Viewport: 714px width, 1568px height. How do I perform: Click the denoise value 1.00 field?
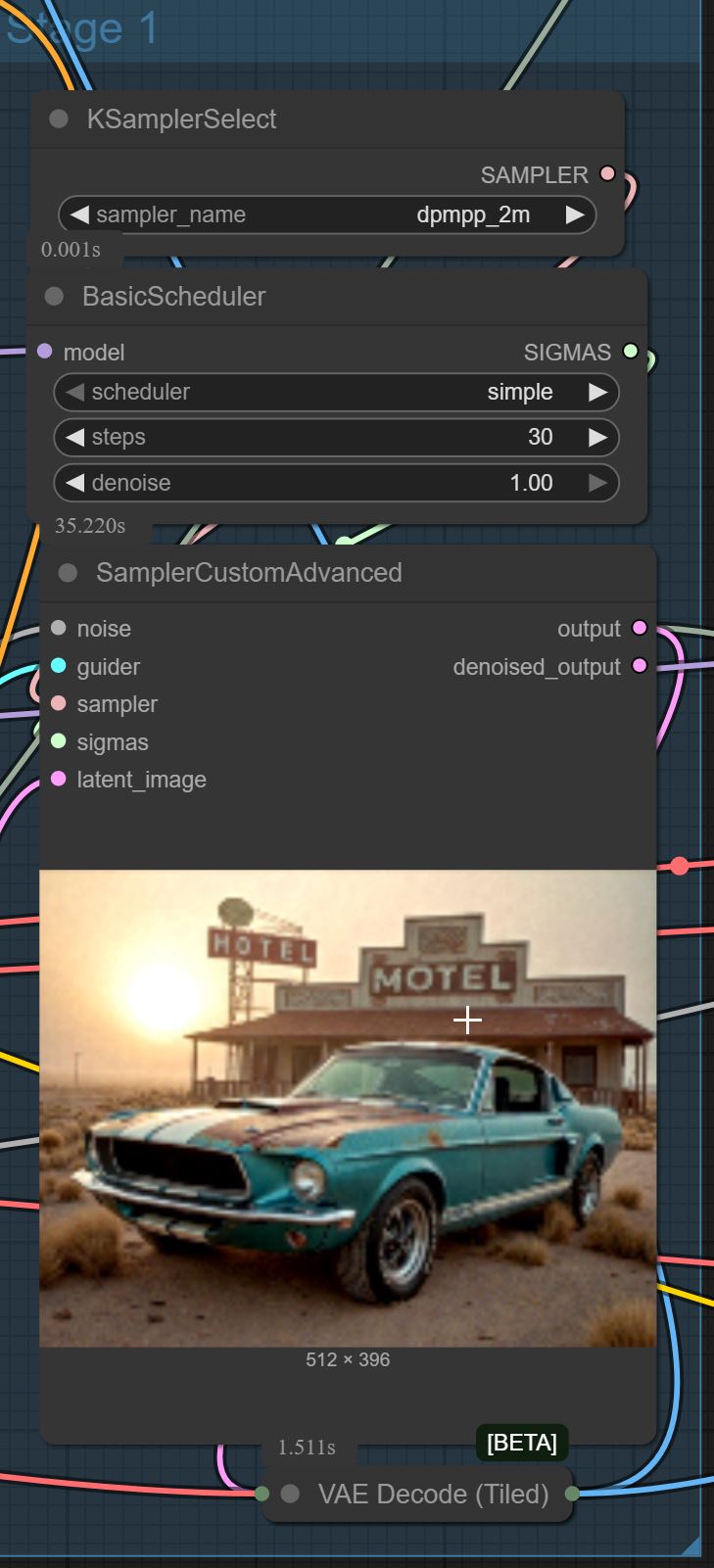(x=336, y=483)
